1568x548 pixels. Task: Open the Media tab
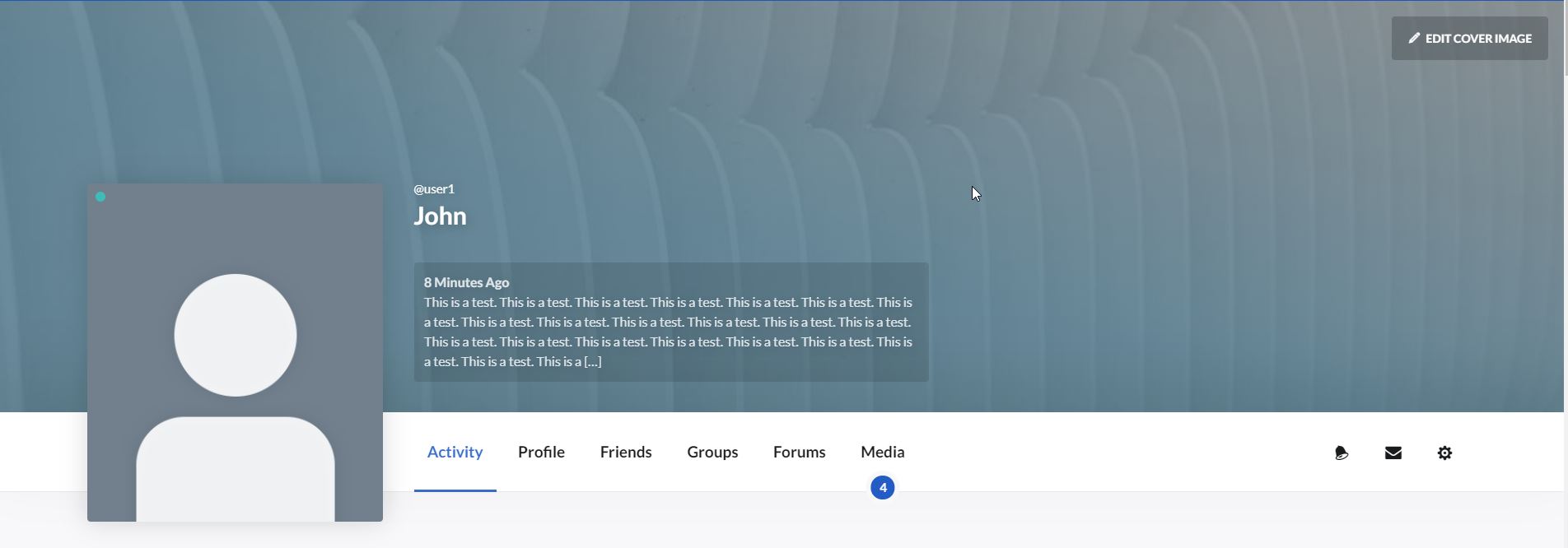pyautogui.click(x=883, y=453)
